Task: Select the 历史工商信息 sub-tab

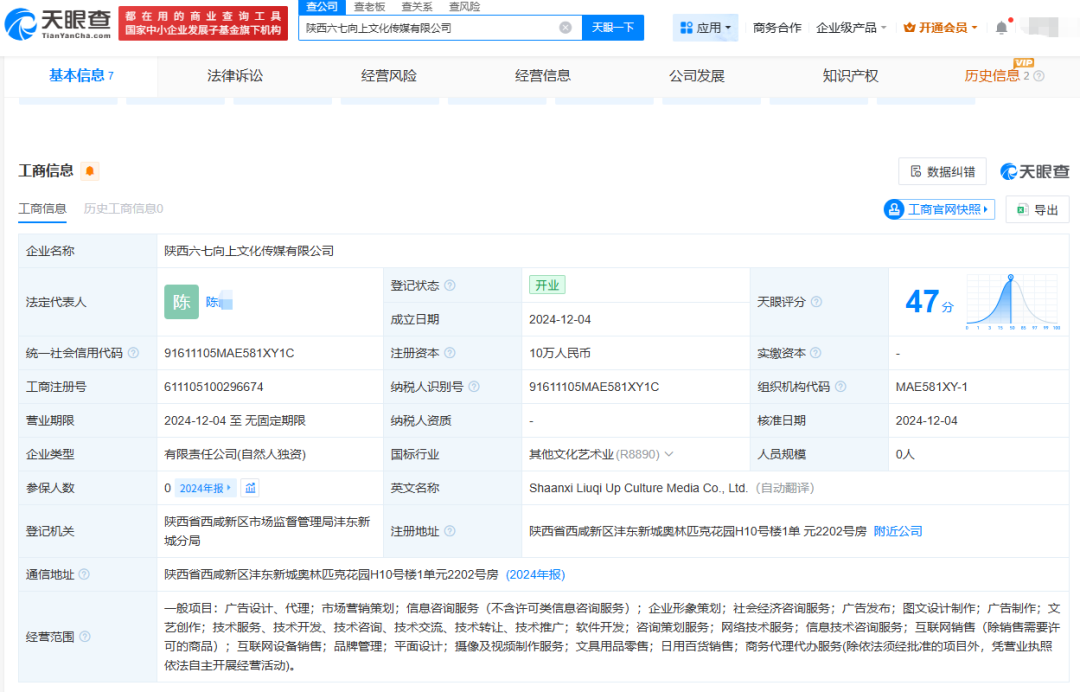Action: [123, 209]
